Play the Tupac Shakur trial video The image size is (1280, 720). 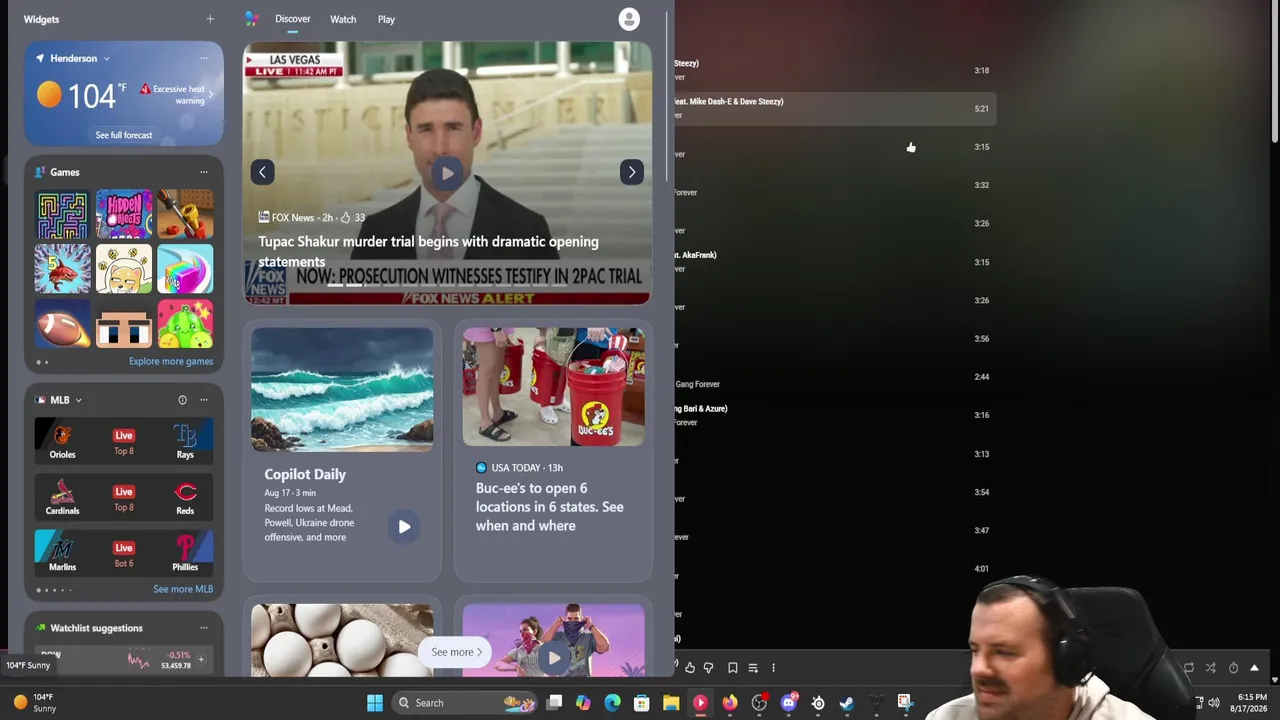(x=447, y=173)
